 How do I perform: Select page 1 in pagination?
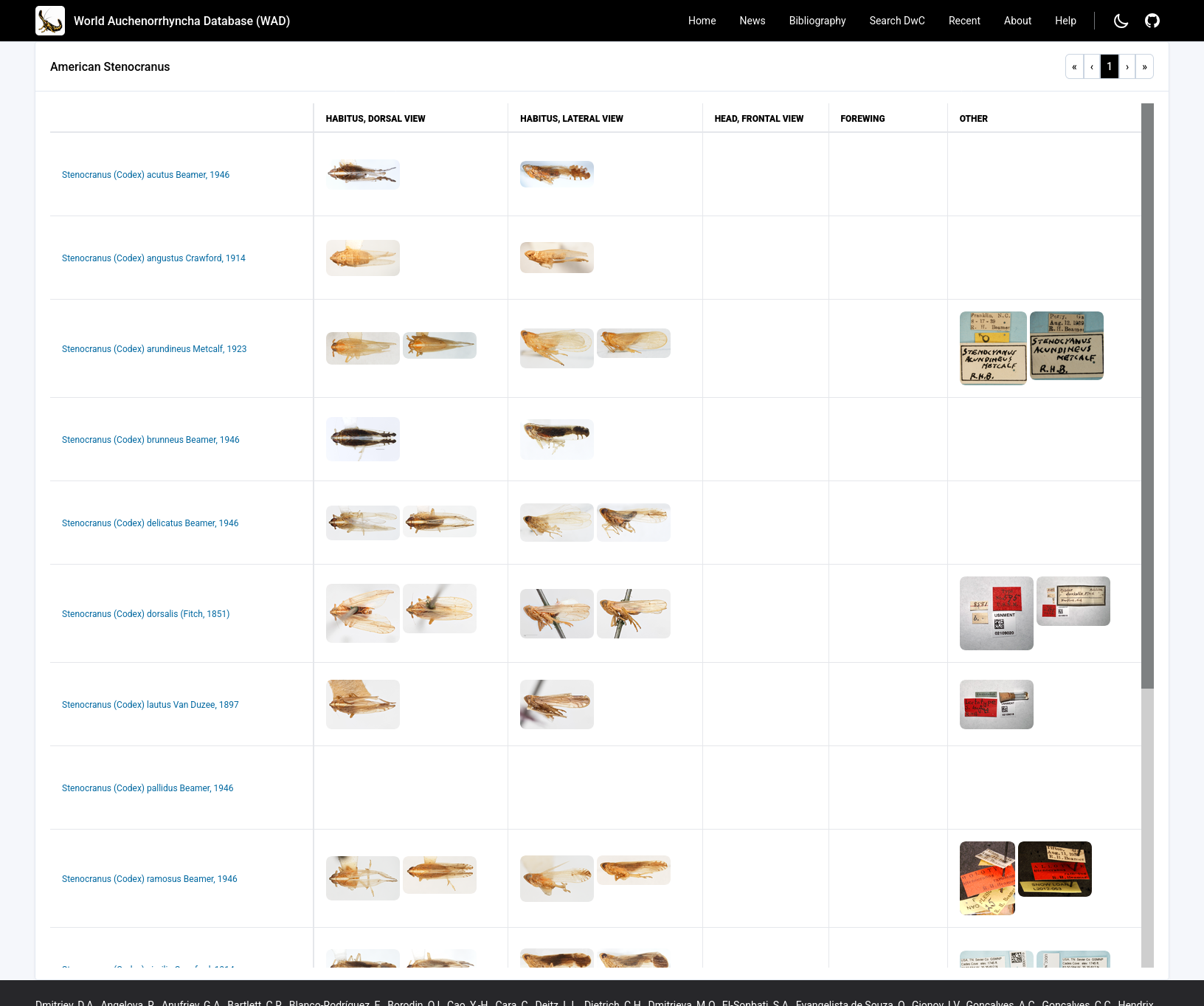1110,66
